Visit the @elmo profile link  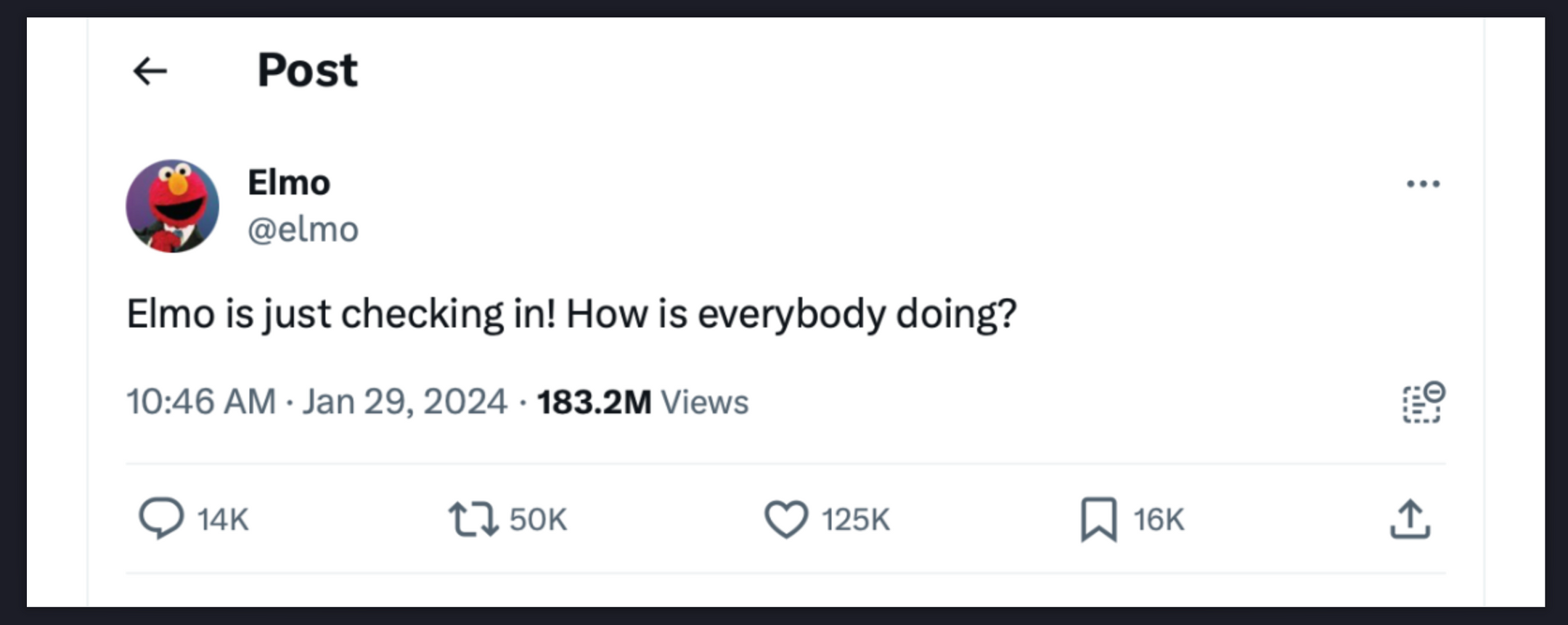(x=303, y=228)
